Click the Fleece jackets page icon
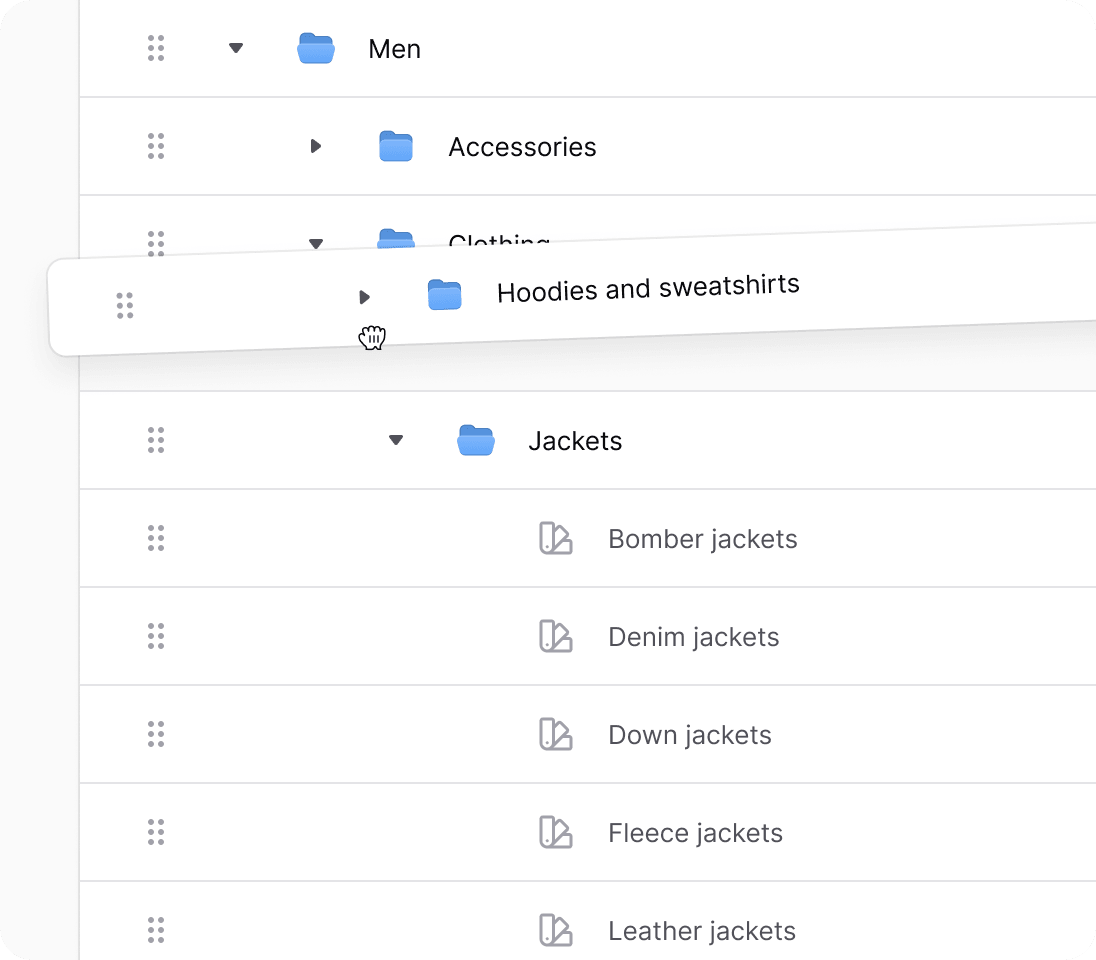The width and height of the screenshot is (1096, 960). click(x=556, y=832)
